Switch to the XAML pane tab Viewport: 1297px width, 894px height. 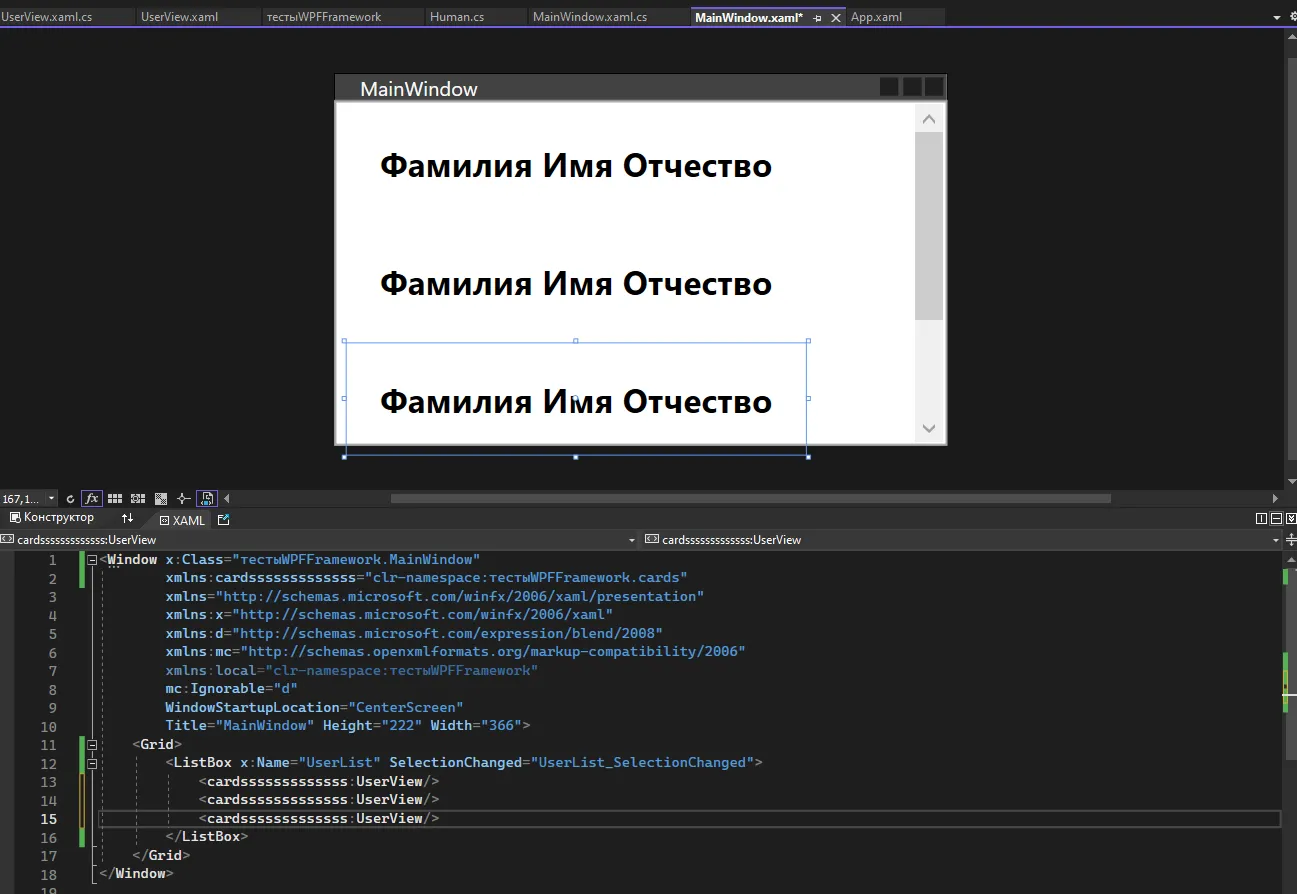pyautogui.click(x=182, y=520)
